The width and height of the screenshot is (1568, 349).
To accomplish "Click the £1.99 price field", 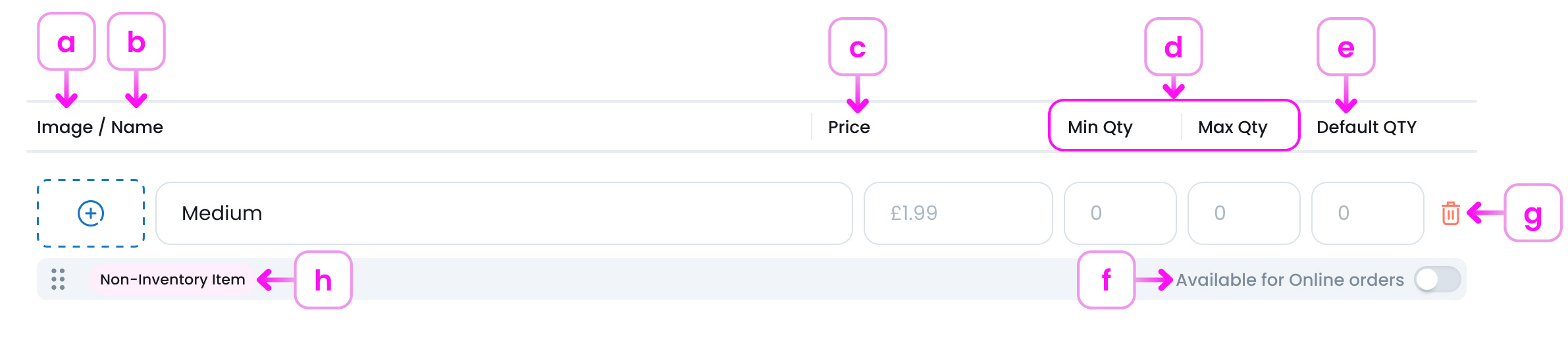I will point(958,213).
